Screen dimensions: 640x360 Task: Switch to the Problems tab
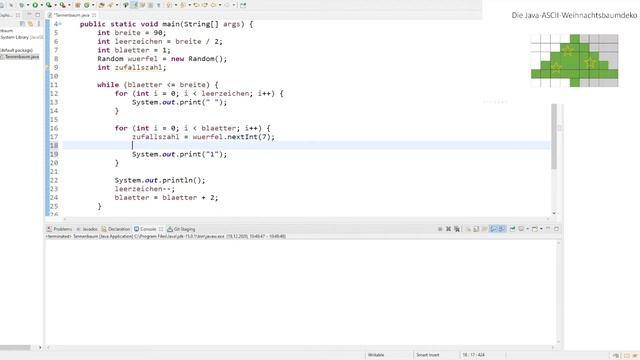click(60, 229)
